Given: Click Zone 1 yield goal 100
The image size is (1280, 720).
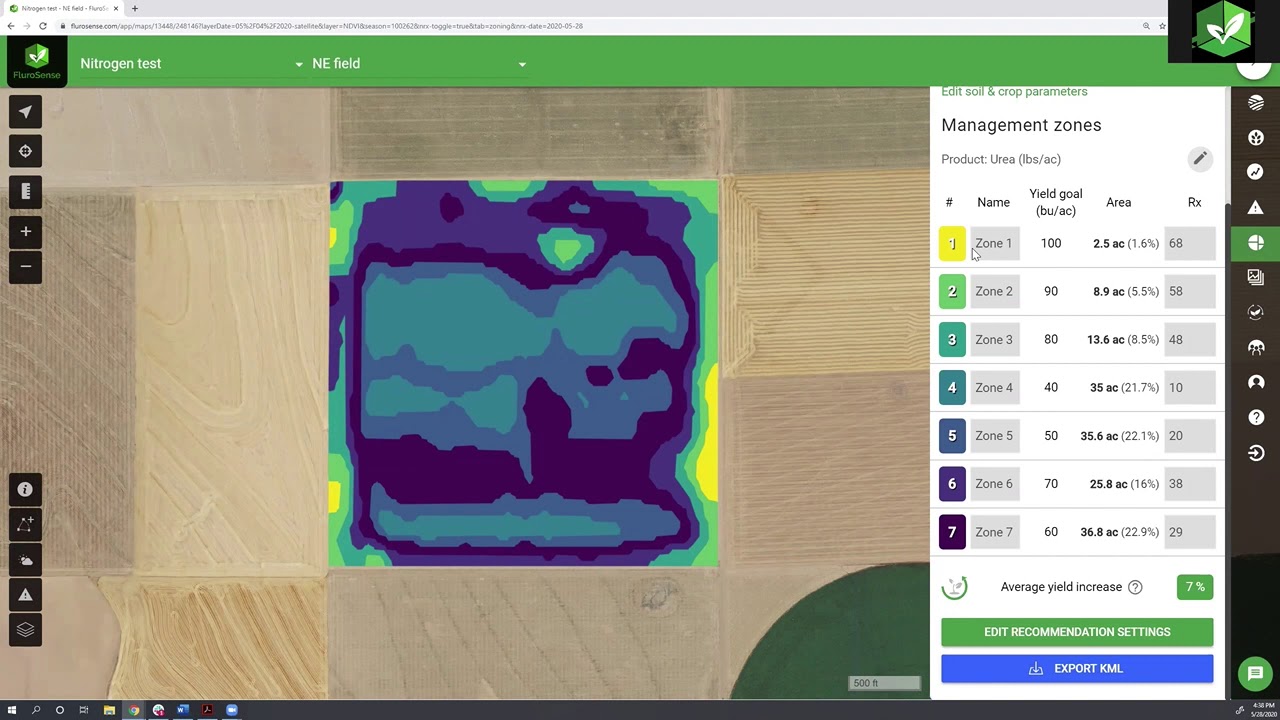Looking at the screenshot, I should point(1051,243).
